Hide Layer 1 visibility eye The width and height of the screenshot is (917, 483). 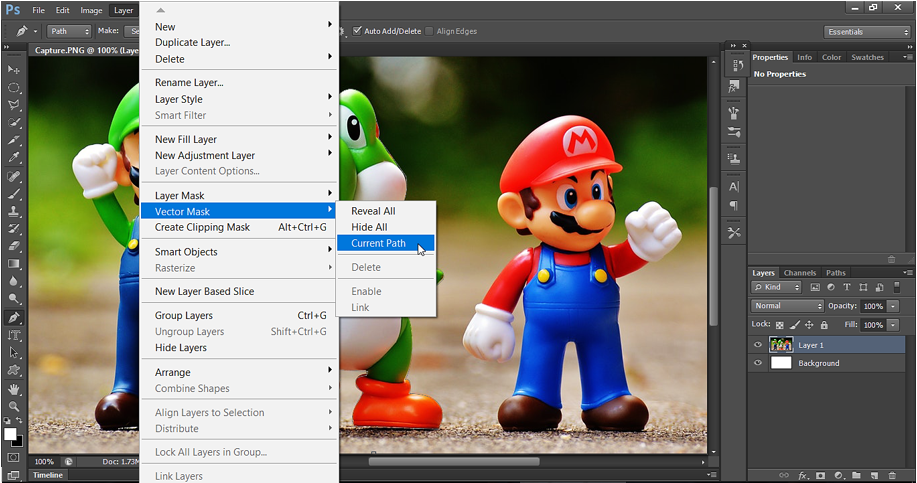[x=758, y=345]
